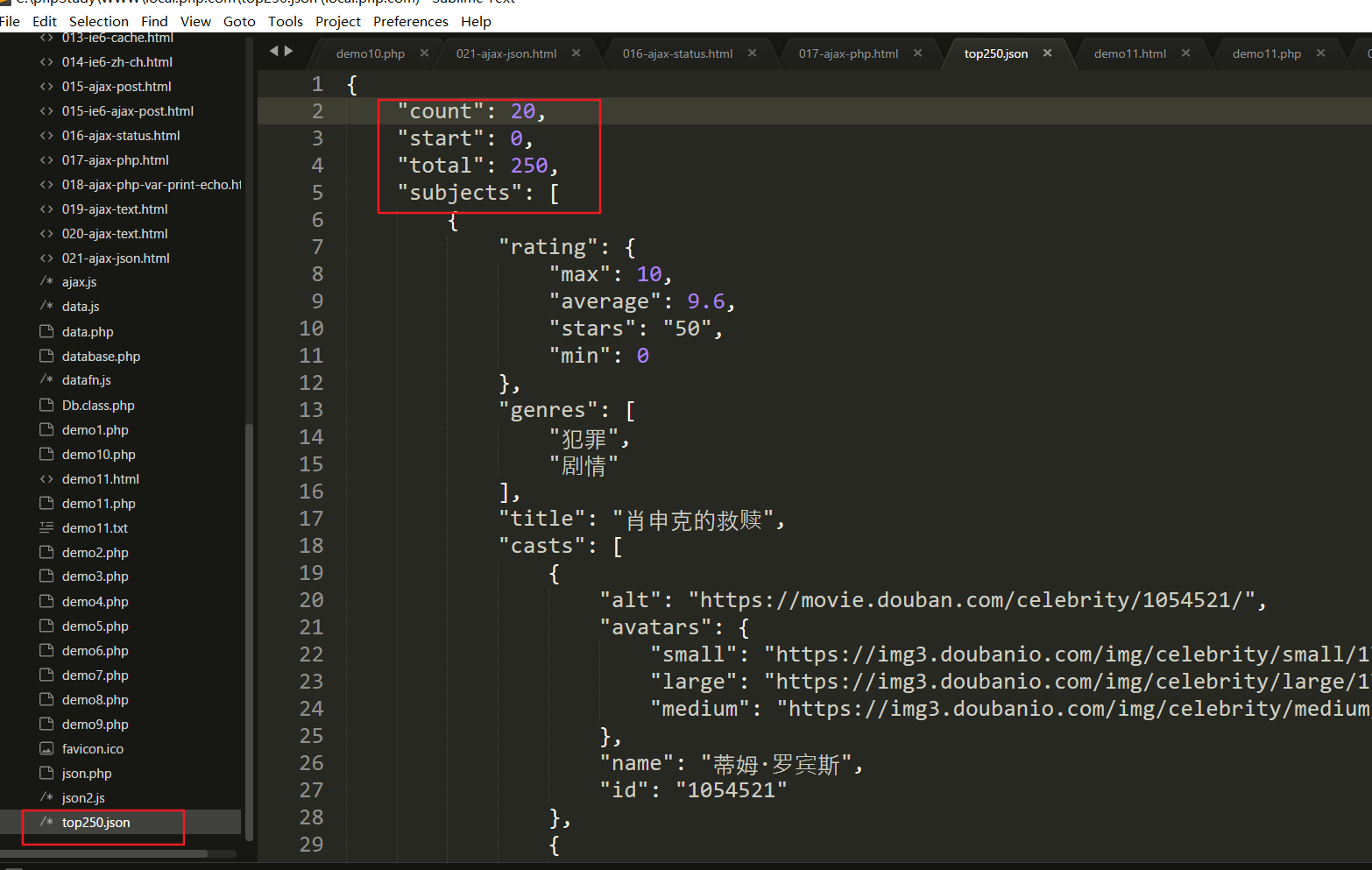Switch to the 017-ajax-php.html tab
The image size is (1372, 870).
(x=847, y=53)
